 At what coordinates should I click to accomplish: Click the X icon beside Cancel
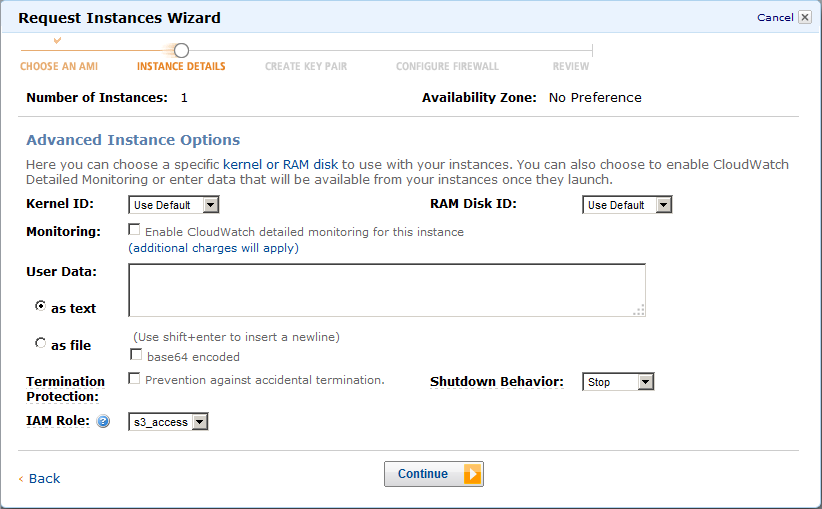(x=805, y=17)
